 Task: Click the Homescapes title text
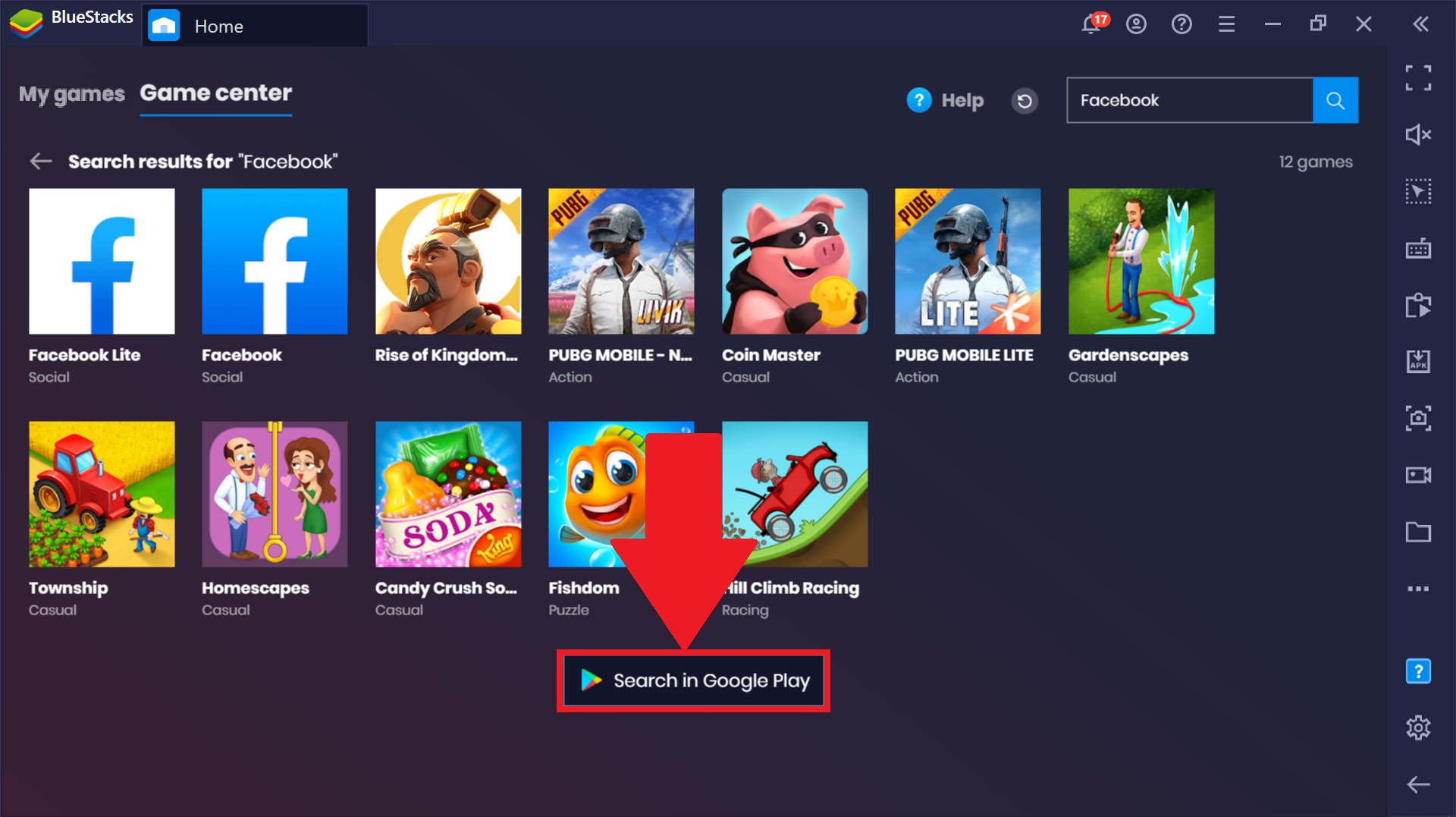point(256,589)
